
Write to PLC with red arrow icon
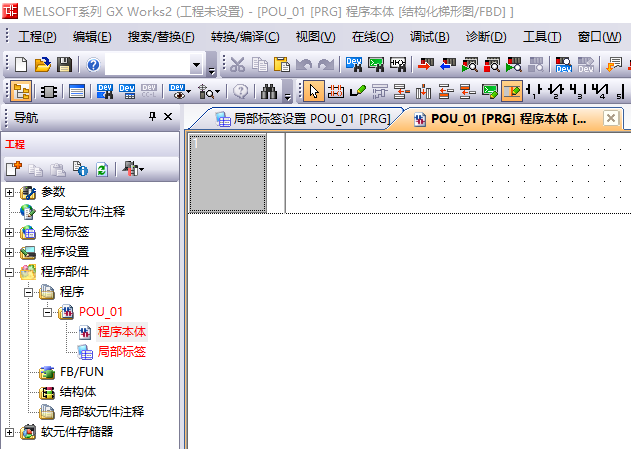coord(426,64)
